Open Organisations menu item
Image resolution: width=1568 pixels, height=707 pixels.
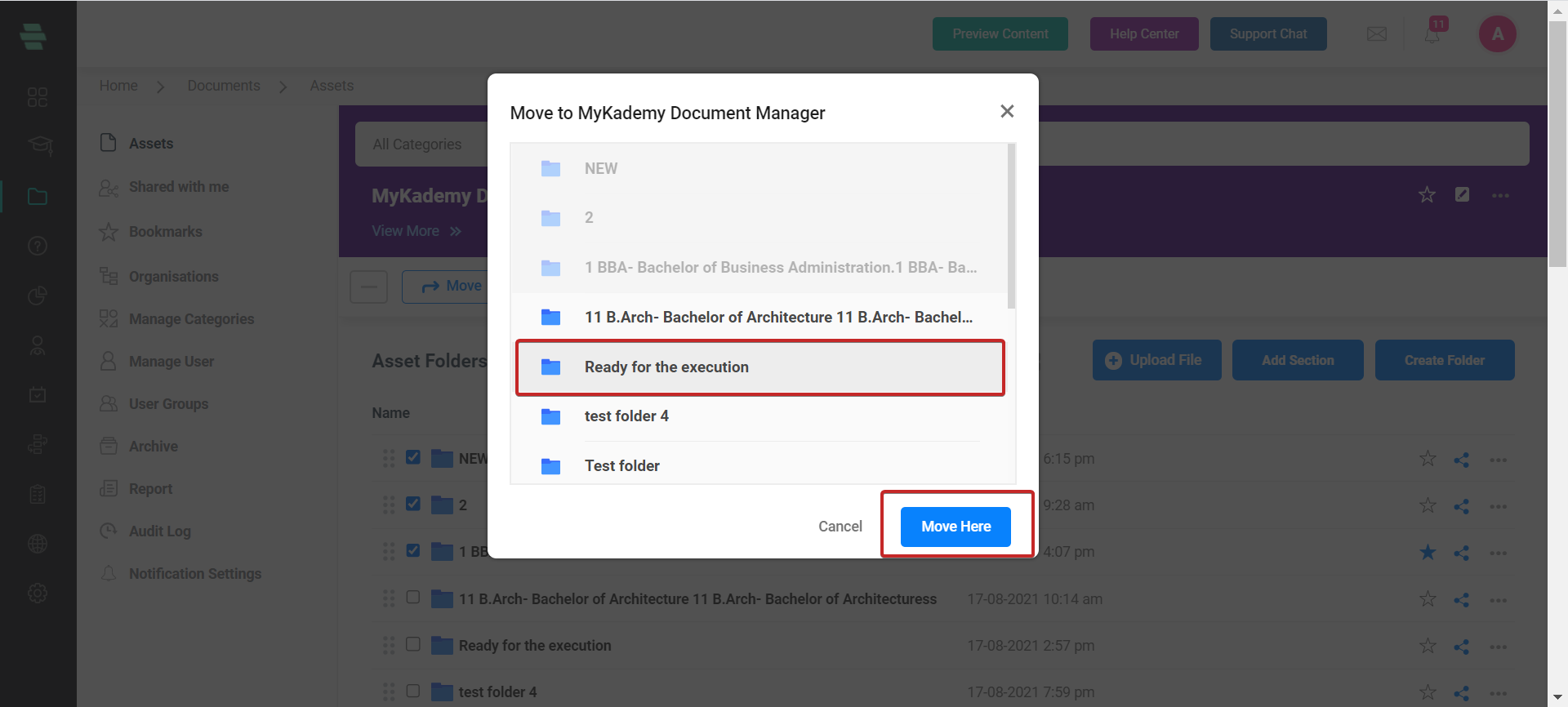tap(158, 277)
